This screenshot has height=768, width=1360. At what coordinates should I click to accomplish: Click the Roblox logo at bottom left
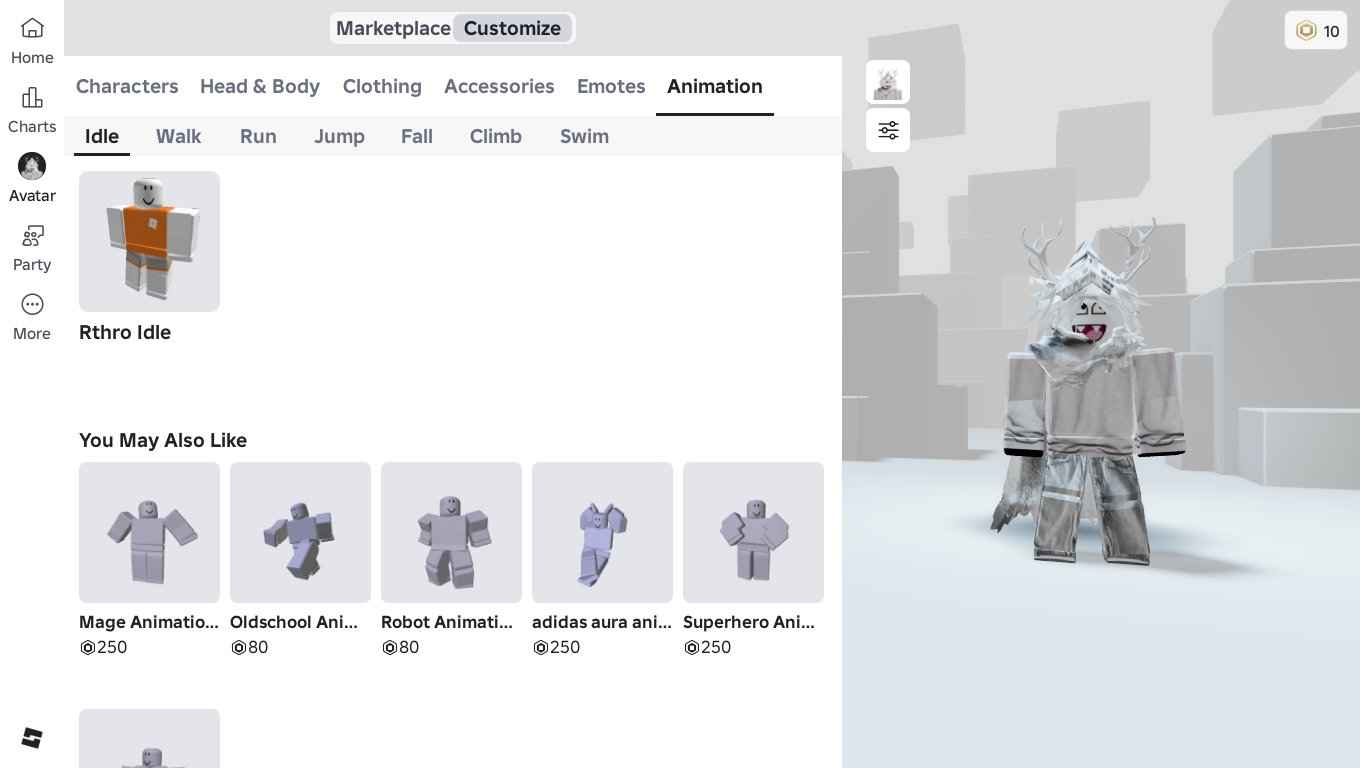pos(32,737)
